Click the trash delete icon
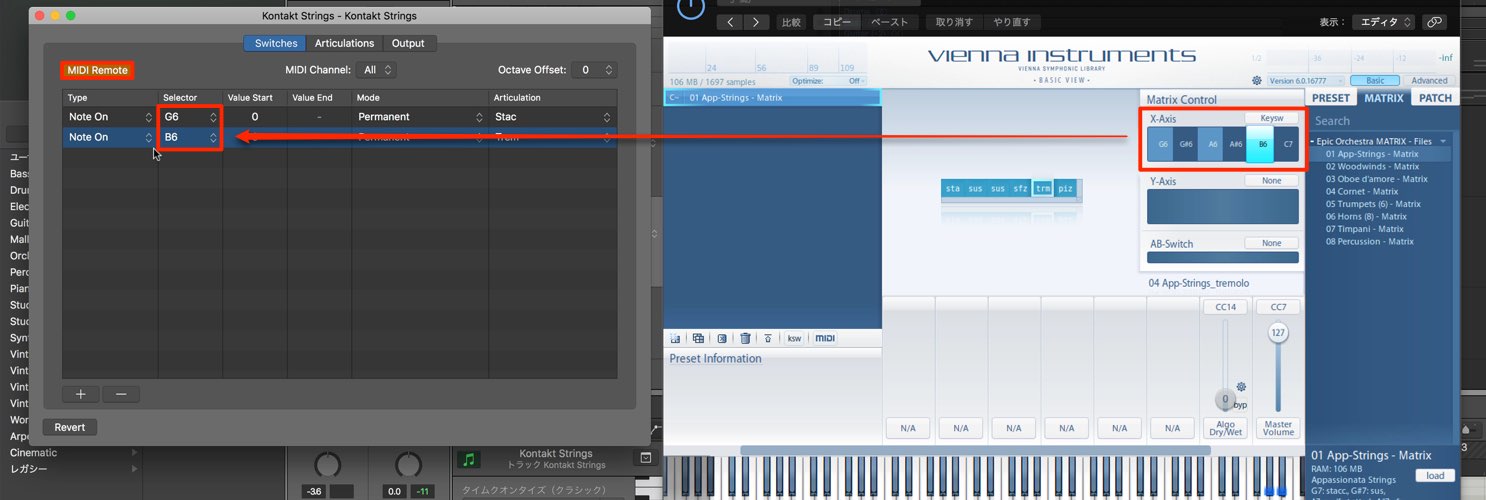Image resolution: width=1486 pixels, height=500 pixels. pyautogui.click(x=745, y=338)
